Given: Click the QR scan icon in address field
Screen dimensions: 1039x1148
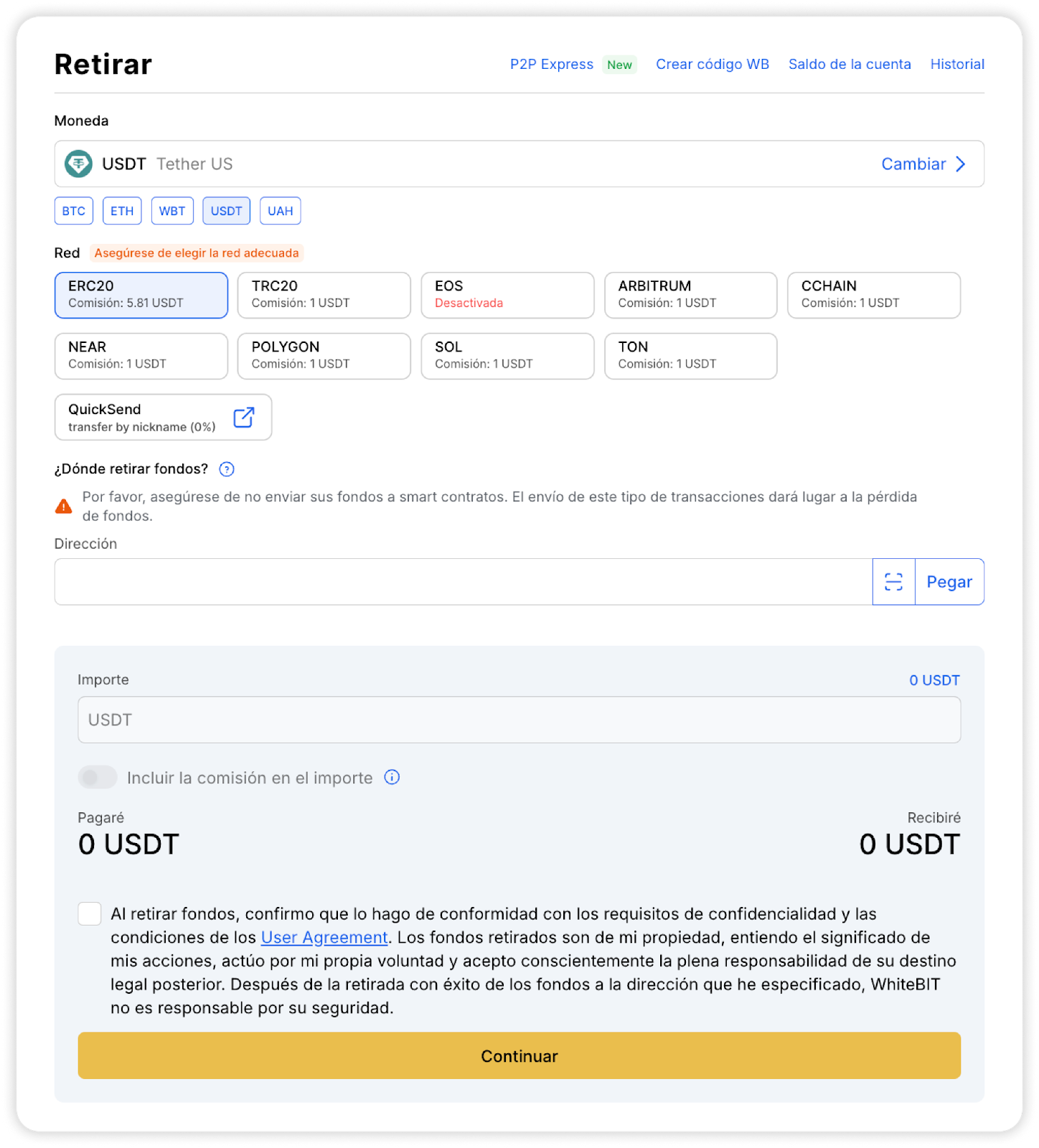Looking at the screenshot, I should point(893,582).
